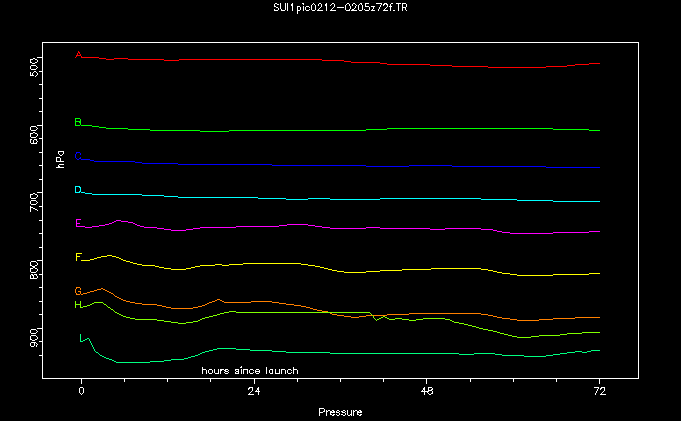Image resolution: width=681 pixels, height=421 pixels.
Task: Click the red trajectory label A
Action: pos(79,55)
